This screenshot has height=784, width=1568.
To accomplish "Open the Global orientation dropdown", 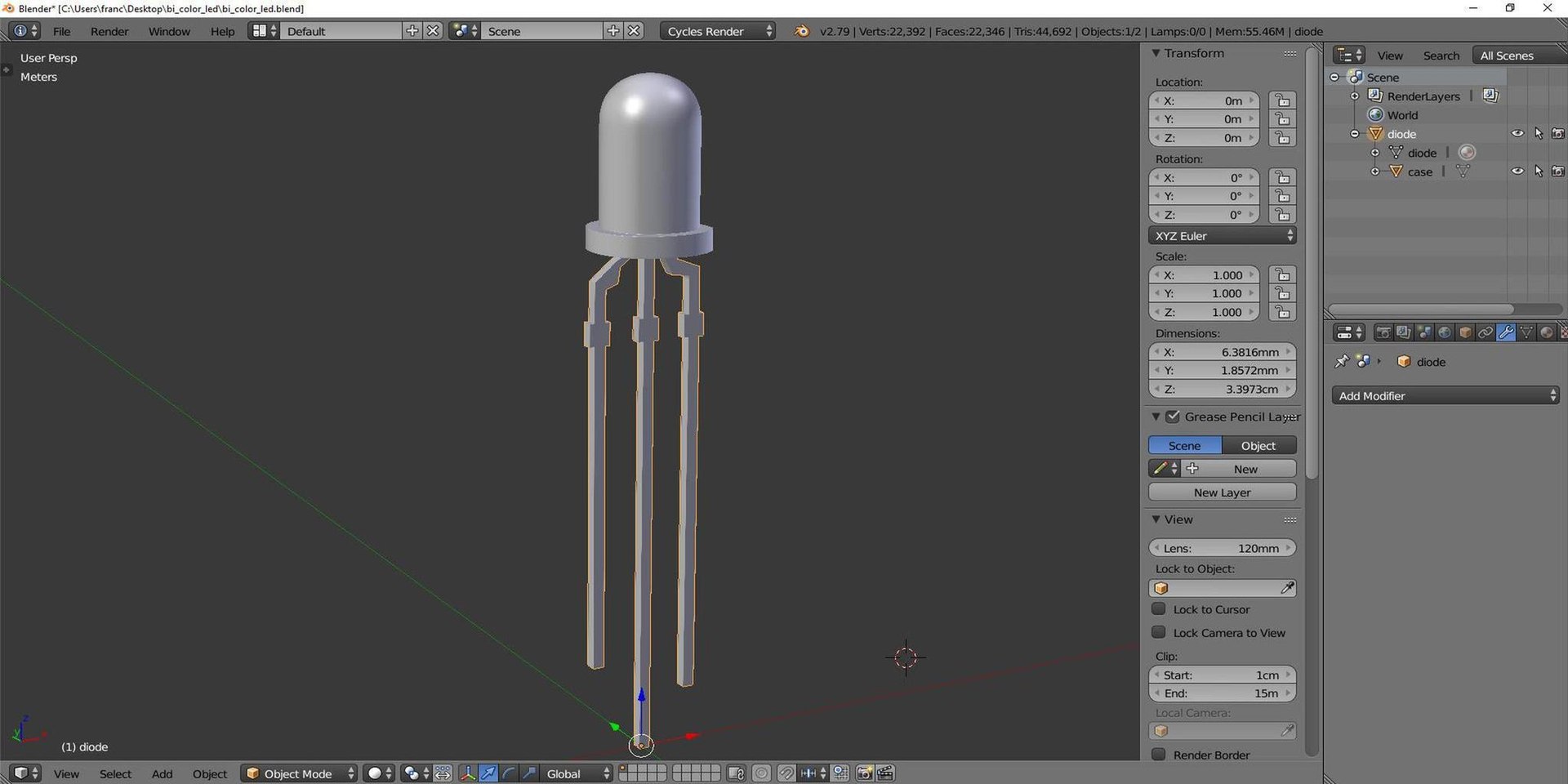I will point(576,773).
